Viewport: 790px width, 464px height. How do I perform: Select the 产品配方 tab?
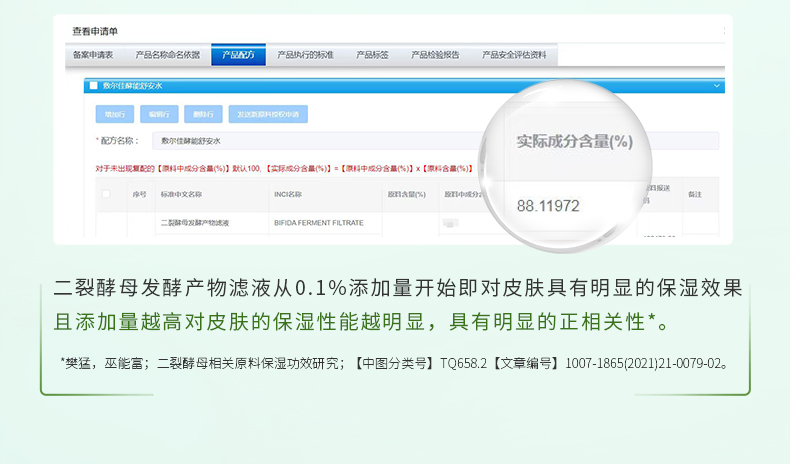point(238,55)
